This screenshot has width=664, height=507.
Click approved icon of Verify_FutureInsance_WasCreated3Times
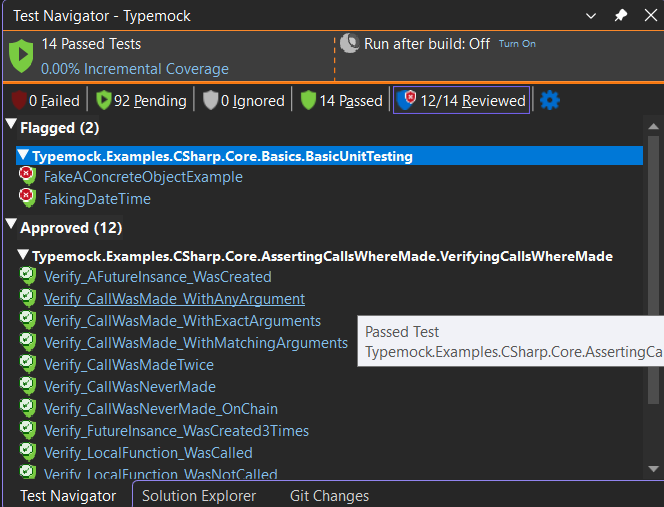[x=28, y=430]
